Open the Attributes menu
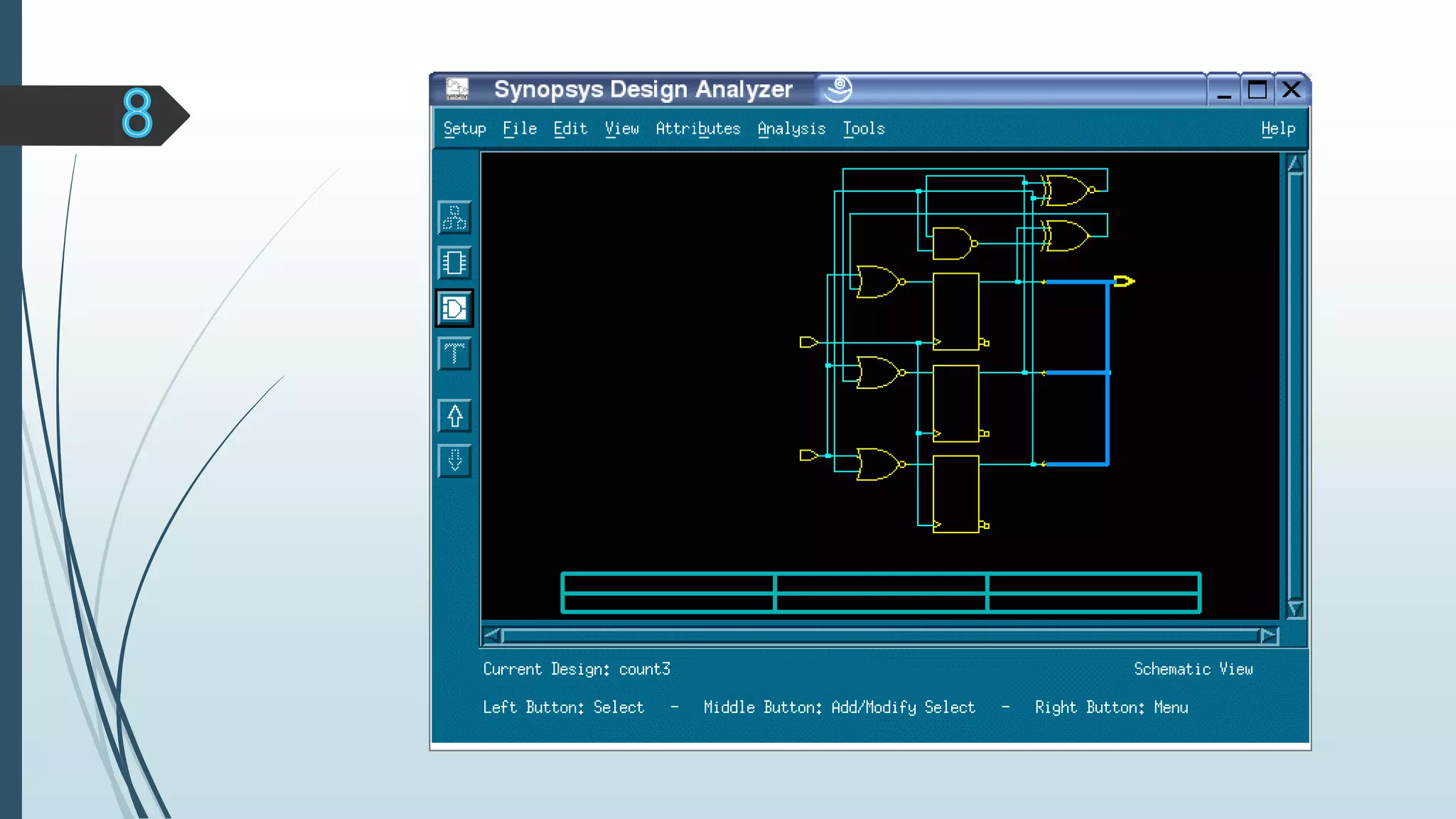The width and height of the screenshot is (1456, 819). click(x=697, y=129)
